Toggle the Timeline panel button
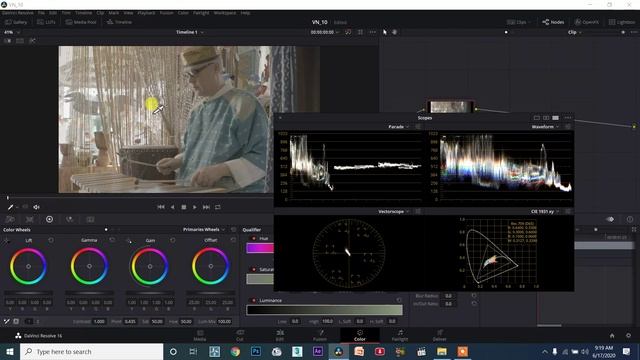The width and height of the screenshot is (640, 360). (119, 22)
